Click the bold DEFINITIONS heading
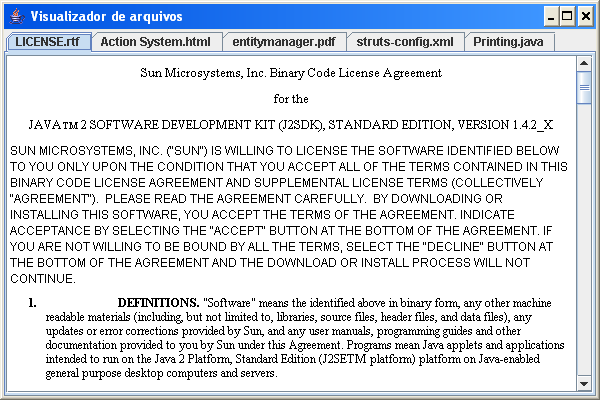The width and height of the screenshot is (600, 400). [x=158, y=302]
